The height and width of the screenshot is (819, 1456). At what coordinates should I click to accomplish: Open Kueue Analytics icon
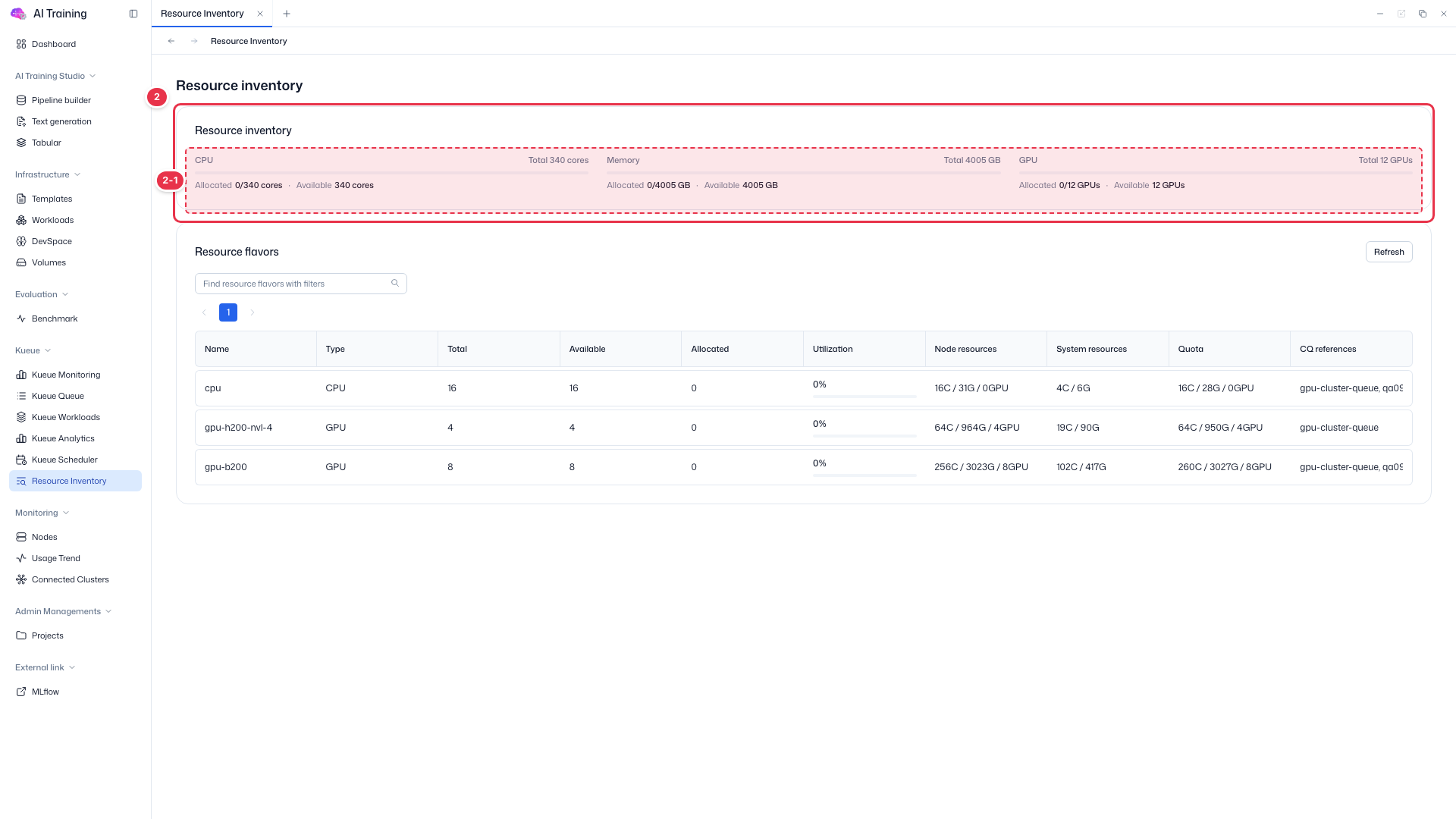21,438
